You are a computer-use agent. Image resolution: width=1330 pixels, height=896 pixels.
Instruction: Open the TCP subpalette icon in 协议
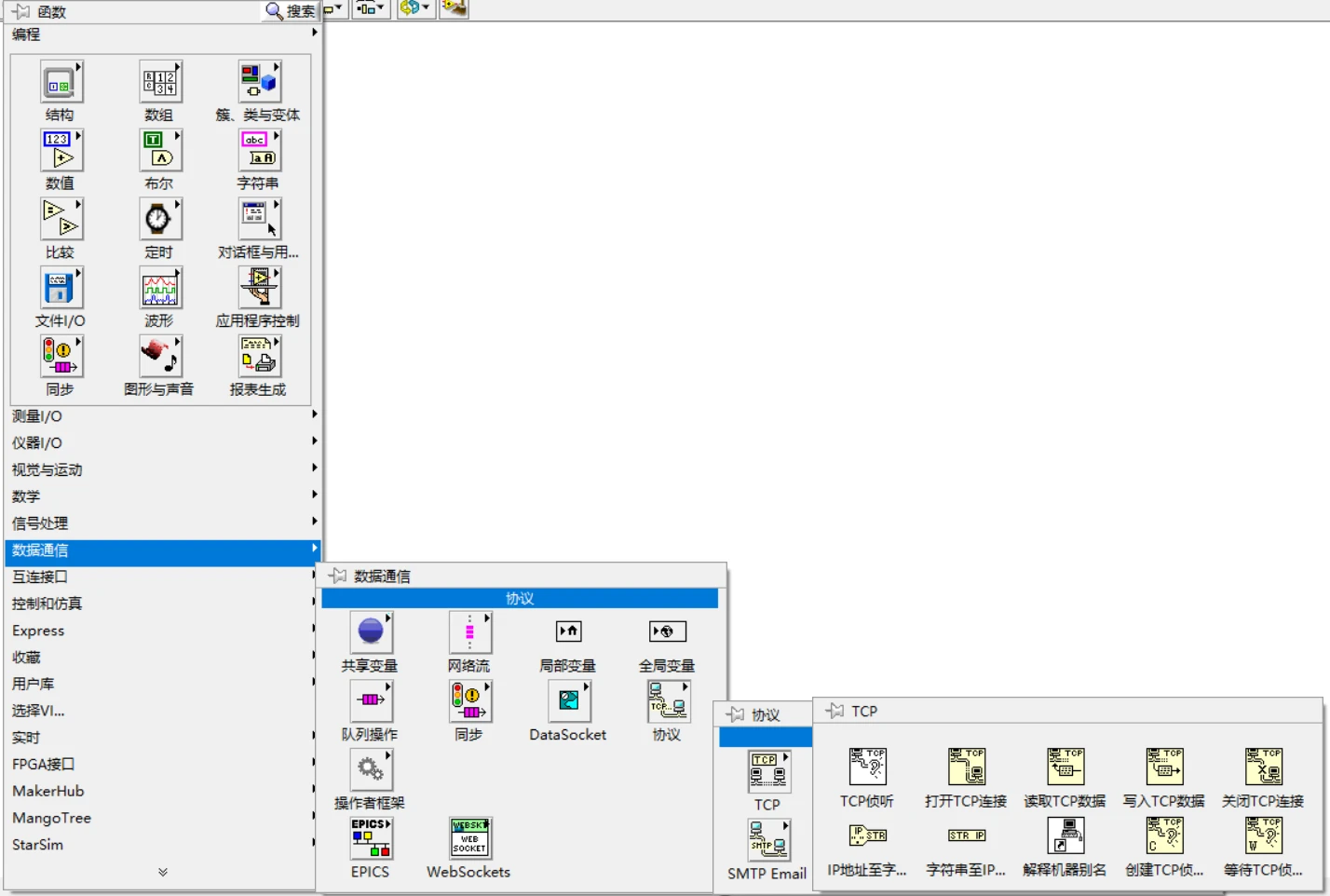768,771
